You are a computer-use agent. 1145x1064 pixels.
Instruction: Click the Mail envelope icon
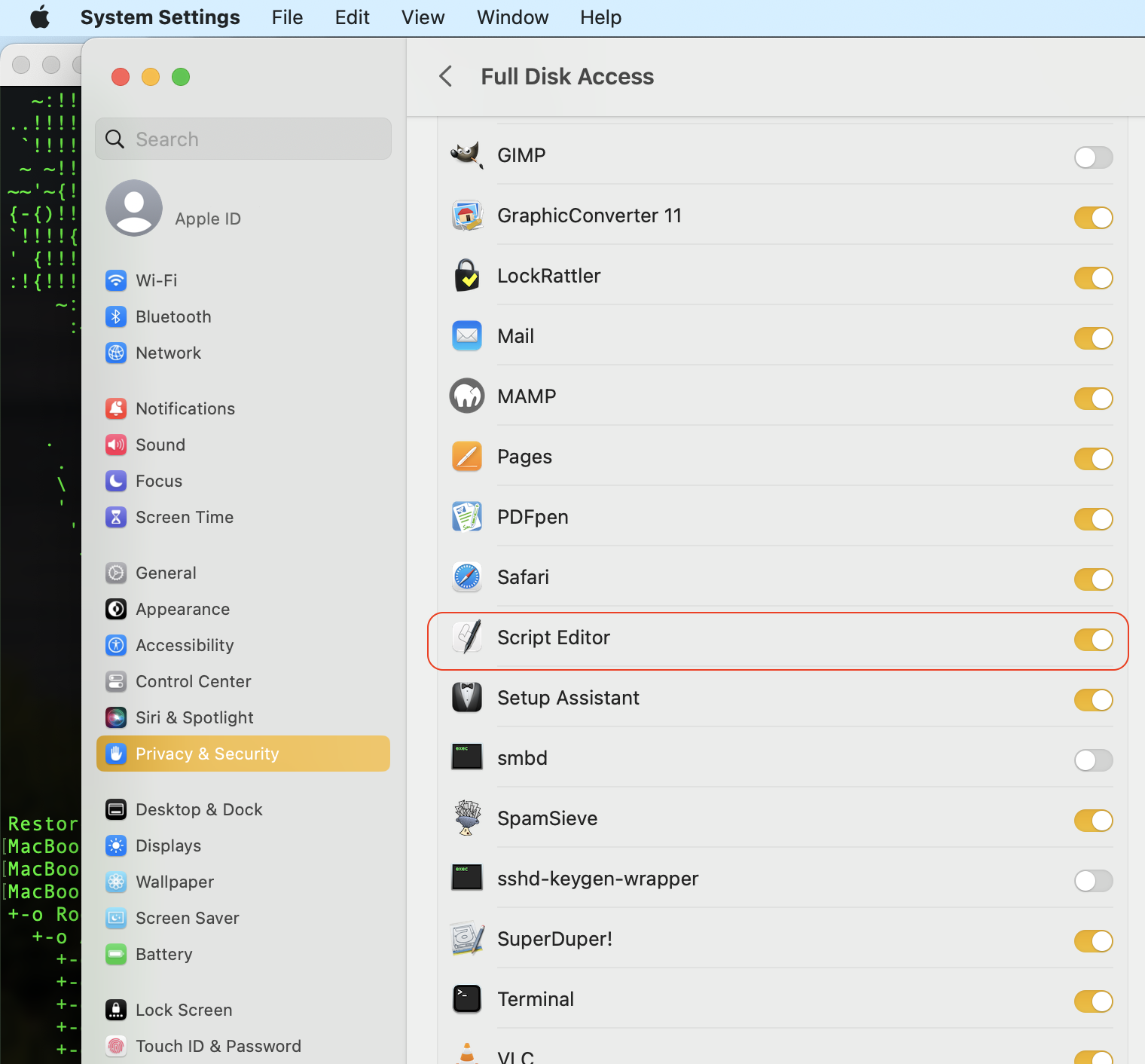tap(467, 336)
